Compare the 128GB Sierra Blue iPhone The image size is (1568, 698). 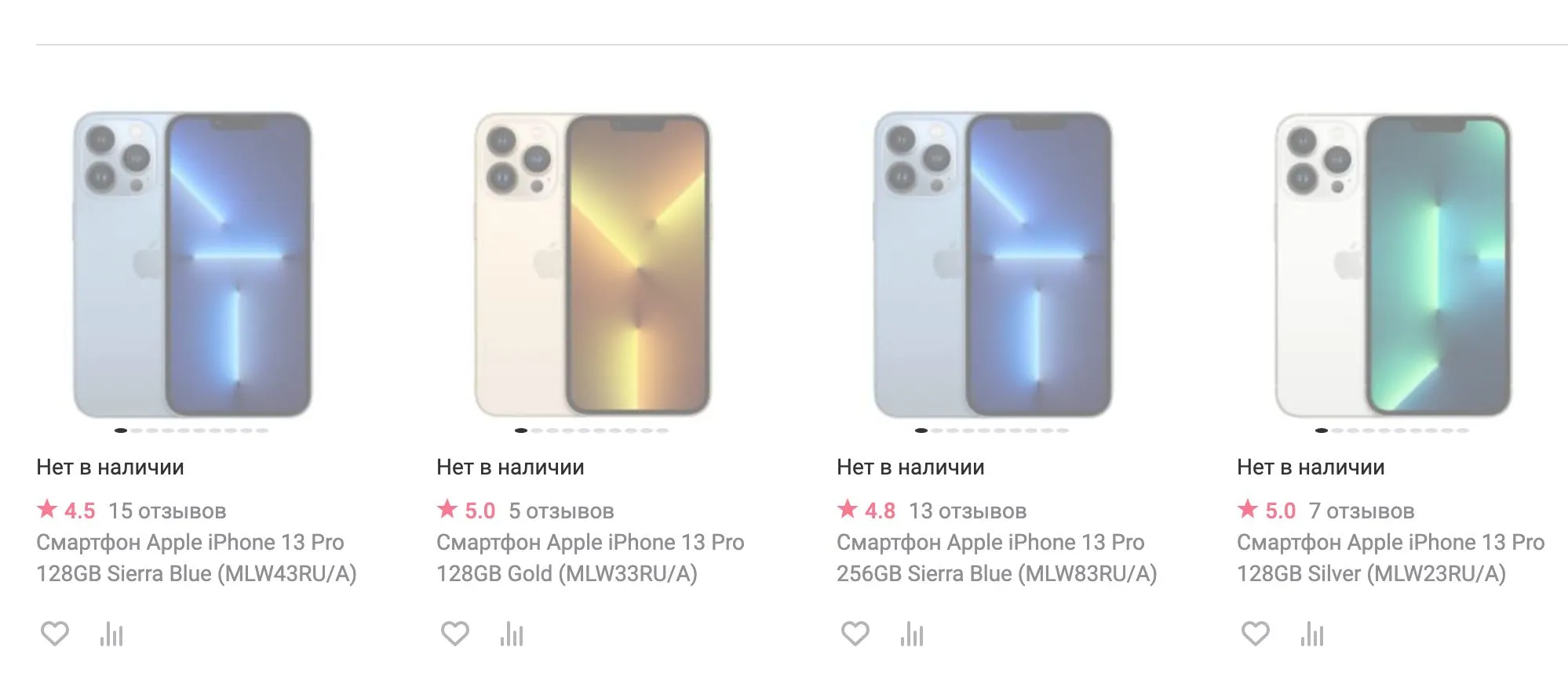111,634
